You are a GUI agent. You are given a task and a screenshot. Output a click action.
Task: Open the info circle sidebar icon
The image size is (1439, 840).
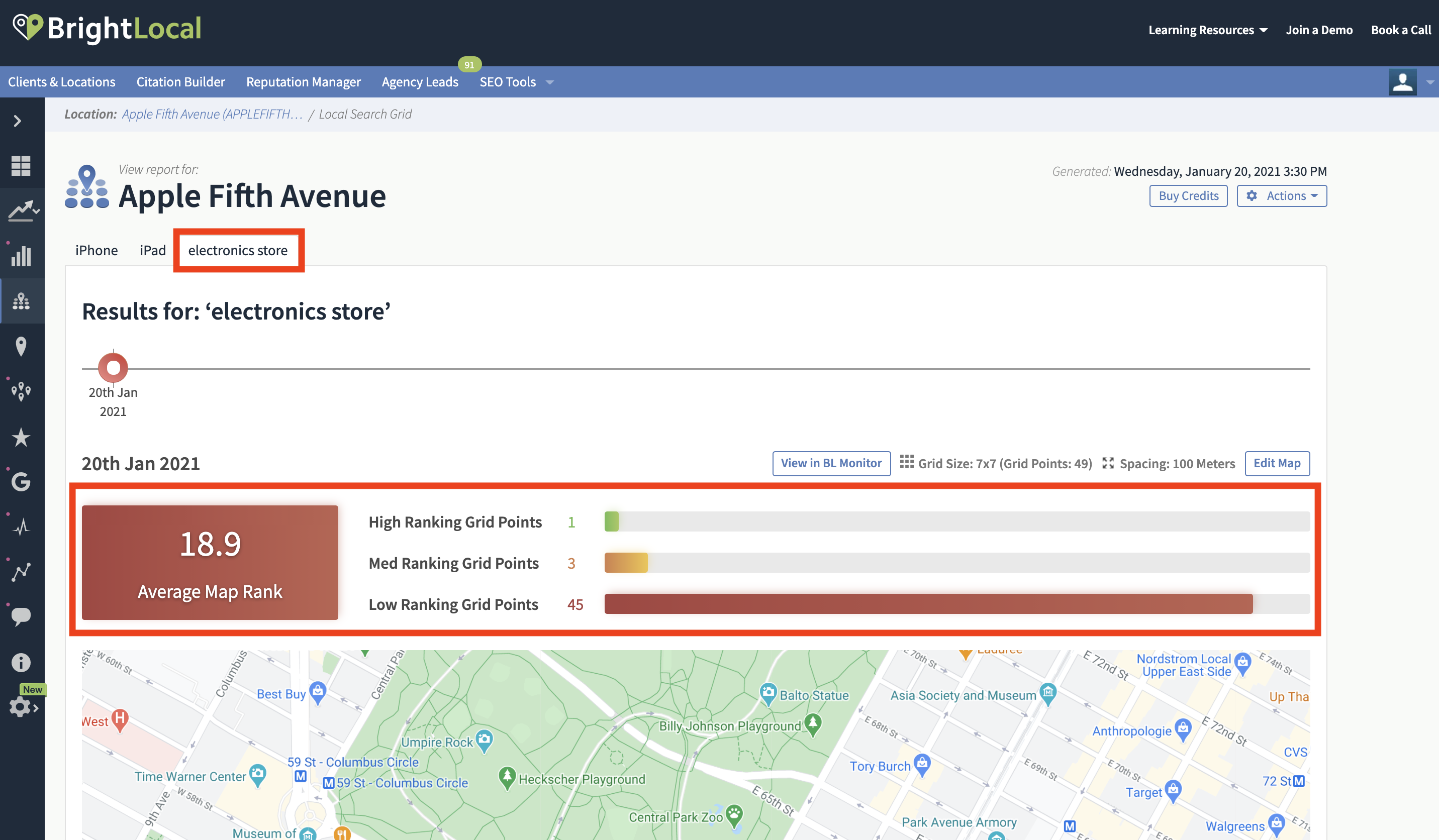(x=21, y=663)
